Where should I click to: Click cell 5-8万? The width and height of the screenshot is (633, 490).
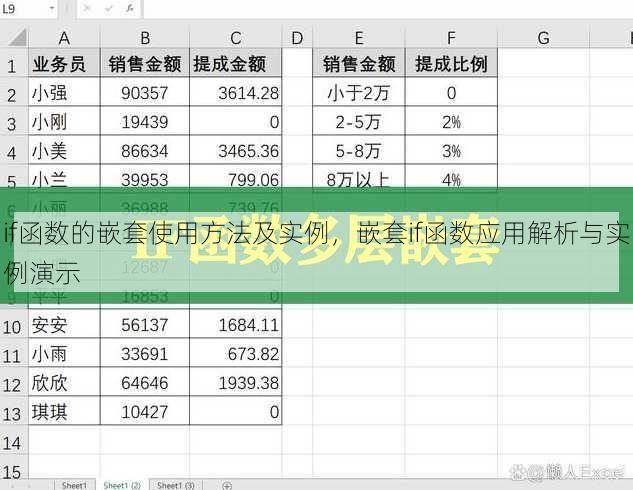point(359,151)
